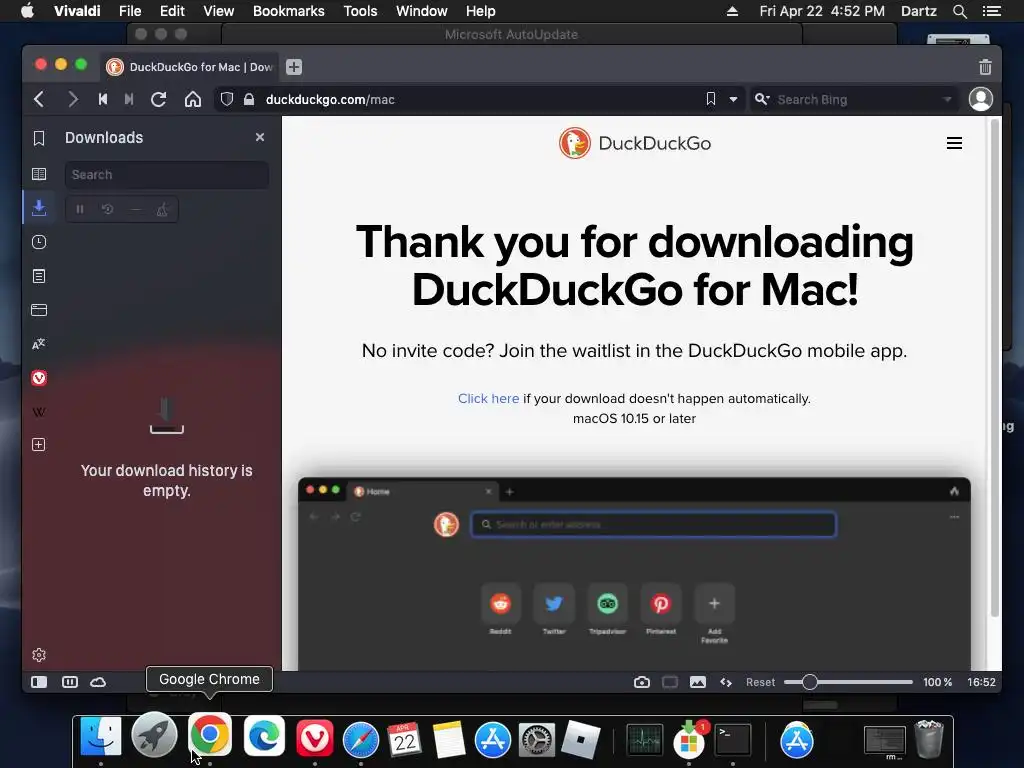Open the File menu
1024x768 pixels.
click(x=130, y=11)
